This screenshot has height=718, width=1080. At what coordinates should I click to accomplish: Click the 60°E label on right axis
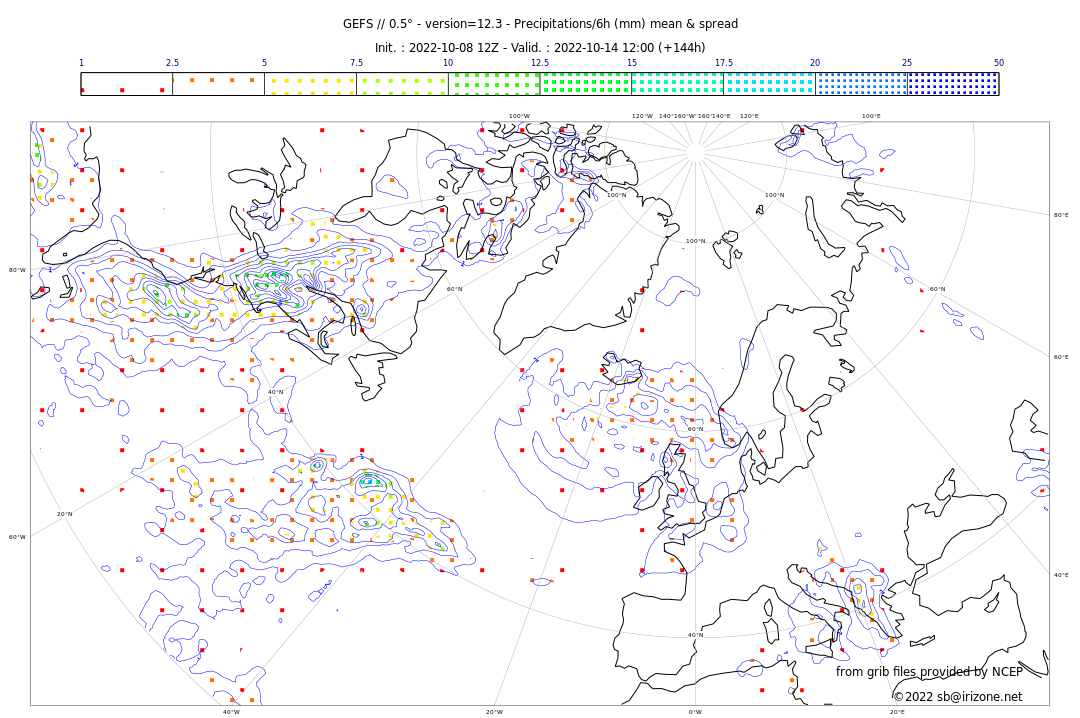coord(1061,357)
